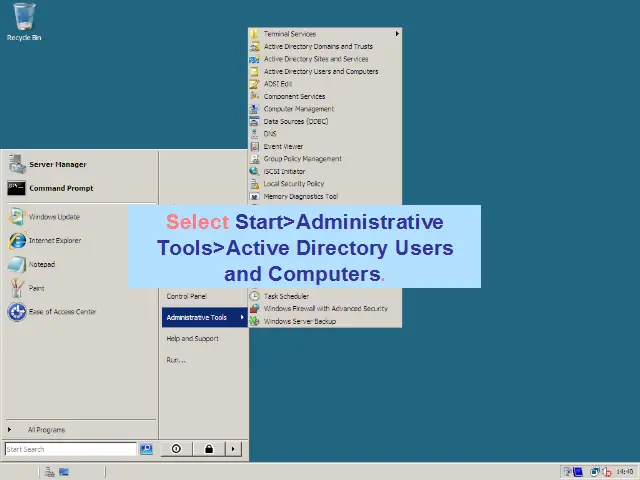Image resolution: width=640 pixels, height=480 pixels.
Task: Click the Active Directory Sites and Services icon
Action: (x=254, y=59)
